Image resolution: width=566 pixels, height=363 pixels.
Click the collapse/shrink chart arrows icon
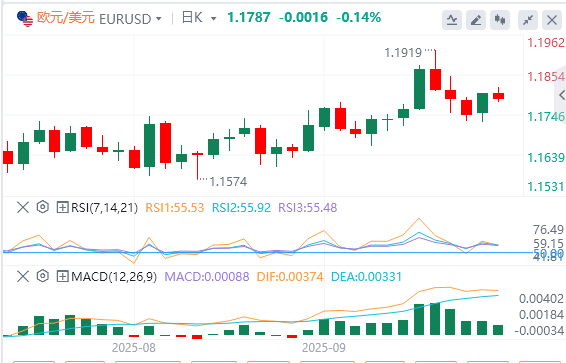(x=528, y=19)
